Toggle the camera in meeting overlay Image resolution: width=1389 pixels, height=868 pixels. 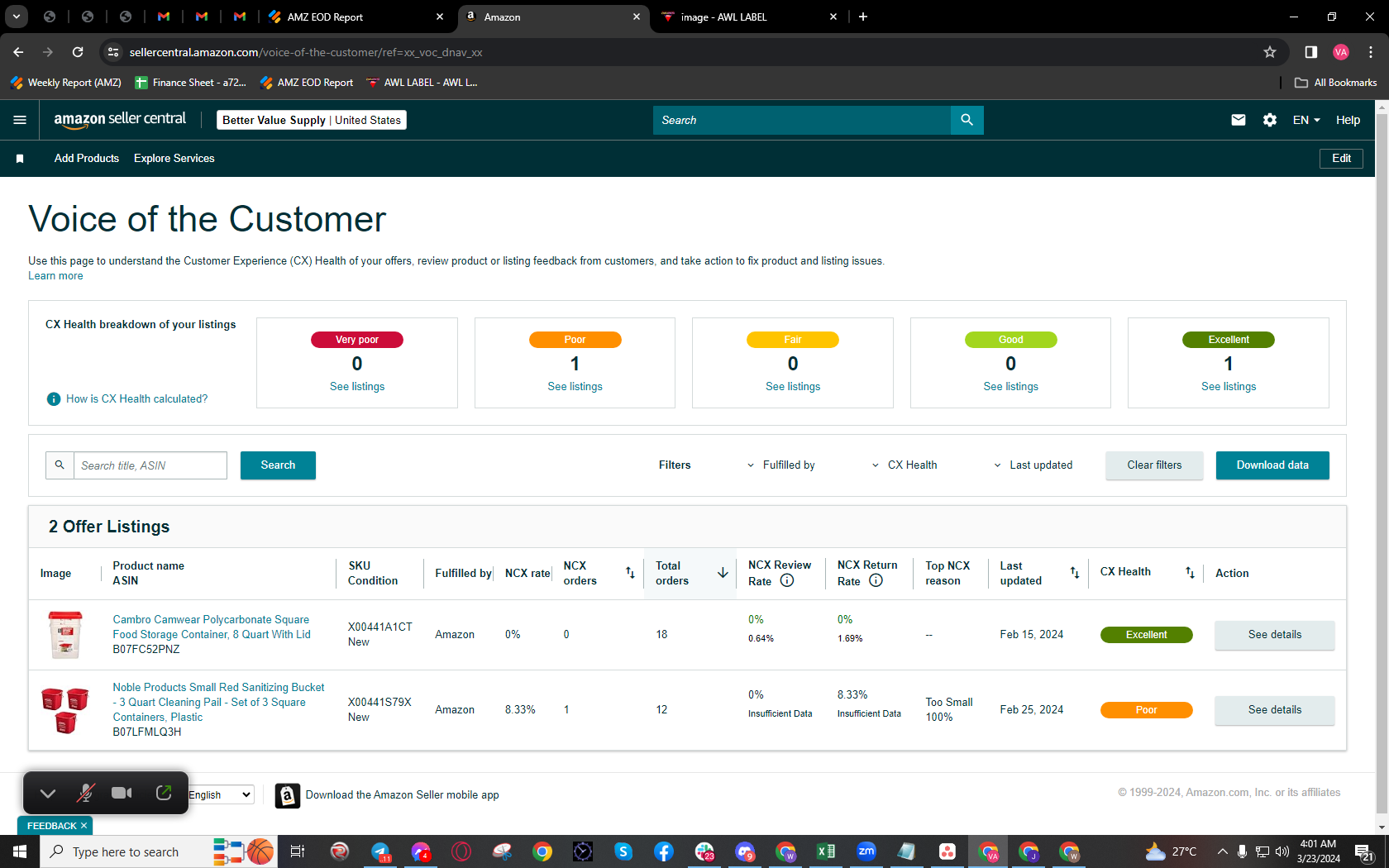click(x=122, y=793)
